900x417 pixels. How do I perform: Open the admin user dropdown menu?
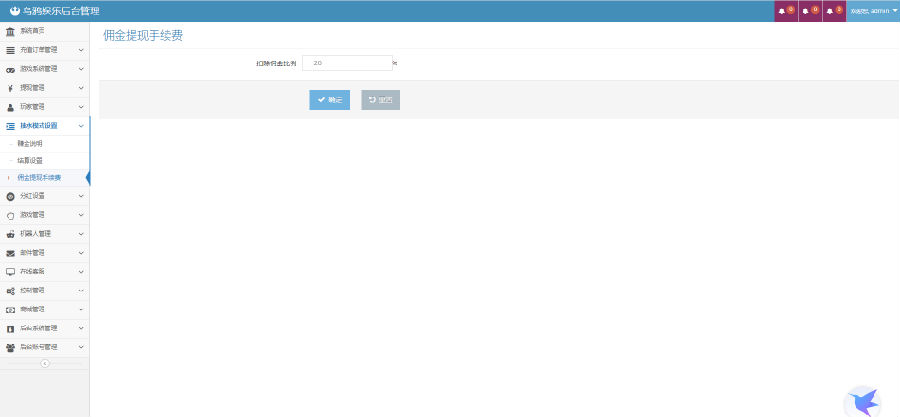(x=872, y=11)
